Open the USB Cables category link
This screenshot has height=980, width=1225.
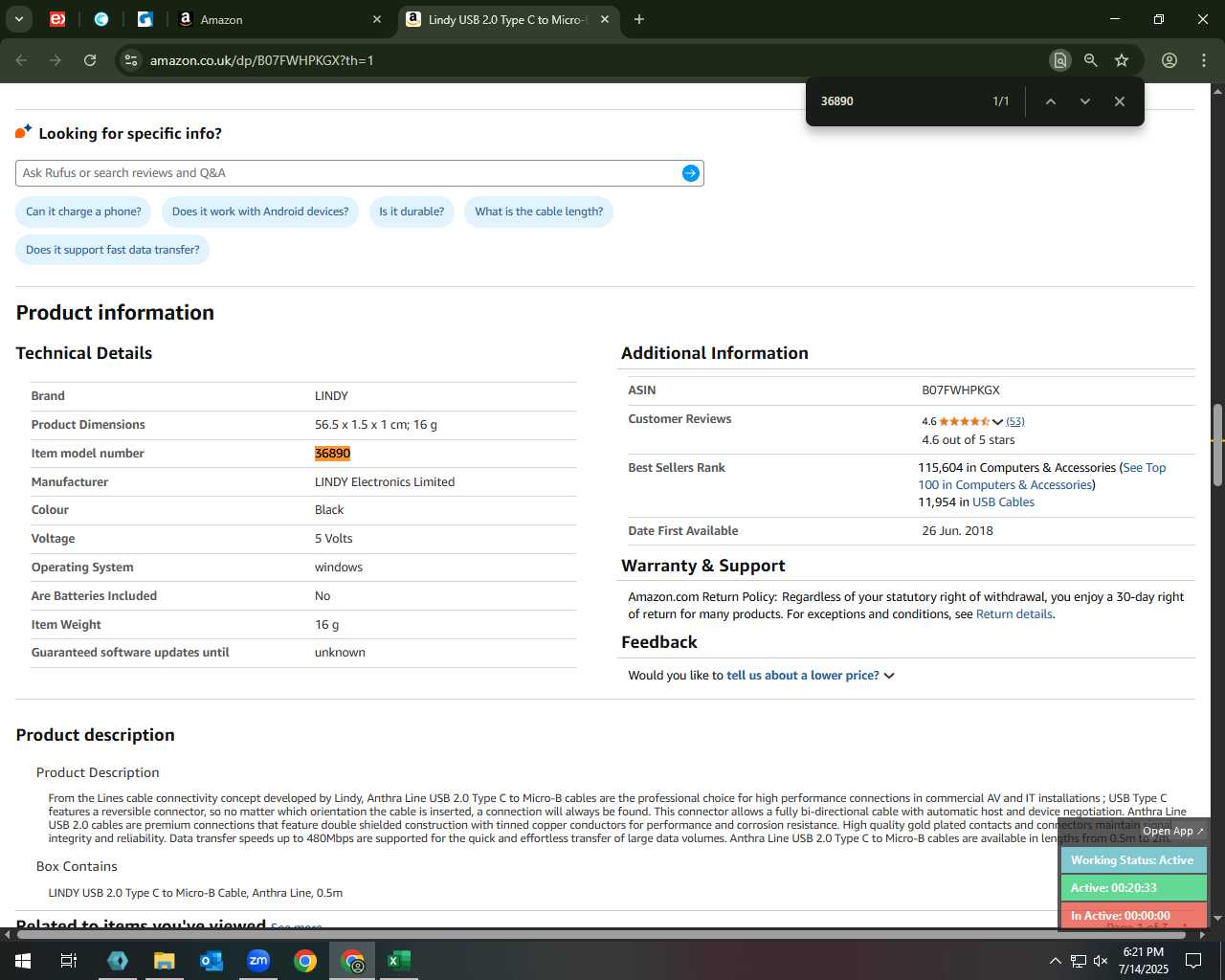coord(1003,502)
